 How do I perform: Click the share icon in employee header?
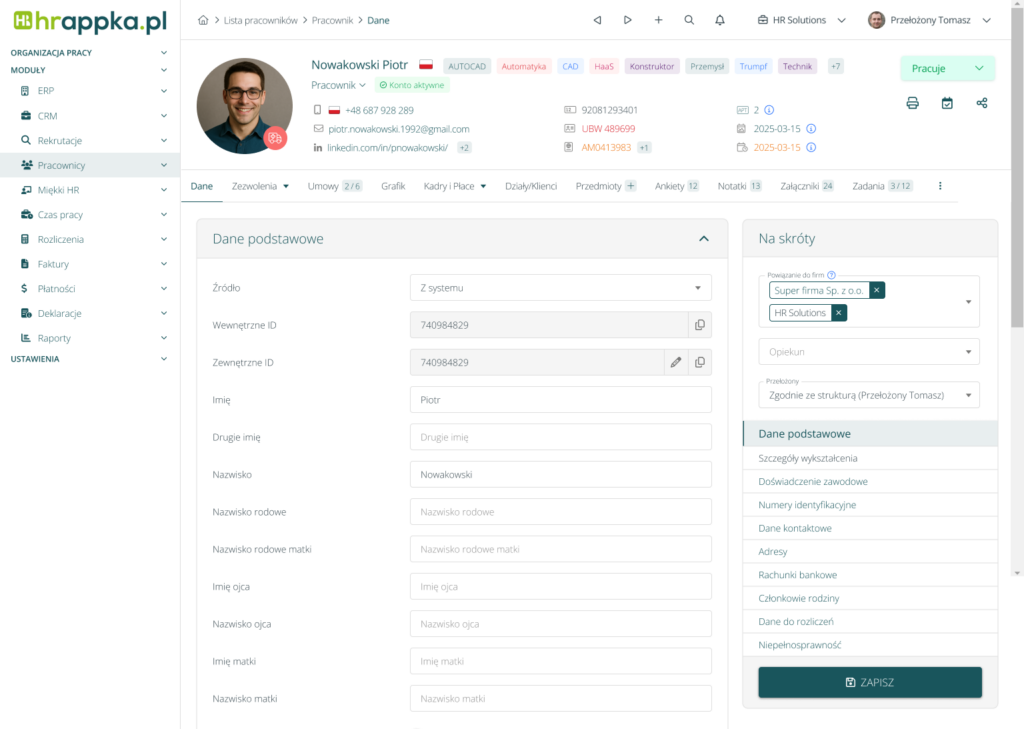point(981,103)
